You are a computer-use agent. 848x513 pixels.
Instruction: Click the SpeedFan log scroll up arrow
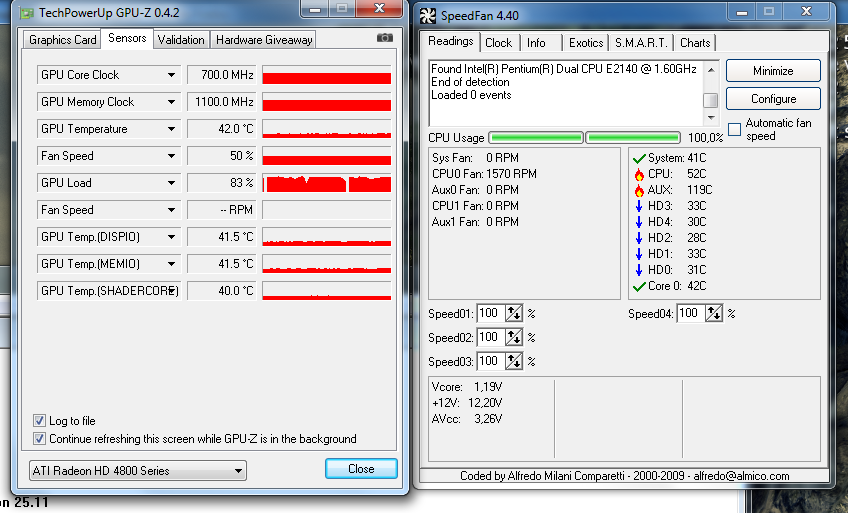point(711,70)
